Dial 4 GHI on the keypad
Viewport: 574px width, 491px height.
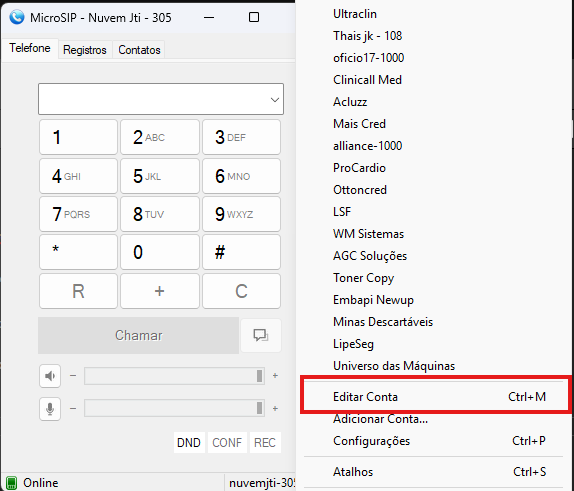point(78,176)
